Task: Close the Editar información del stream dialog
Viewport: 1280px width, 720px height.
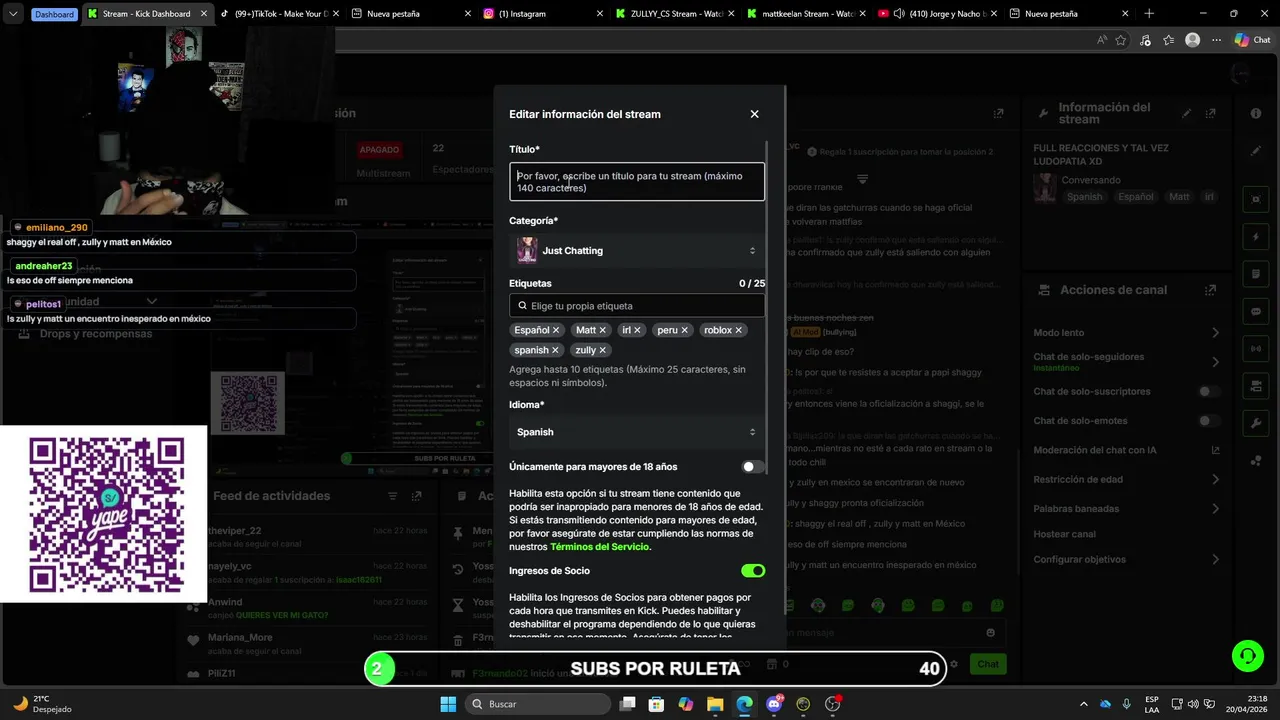Action: [754, 114]
